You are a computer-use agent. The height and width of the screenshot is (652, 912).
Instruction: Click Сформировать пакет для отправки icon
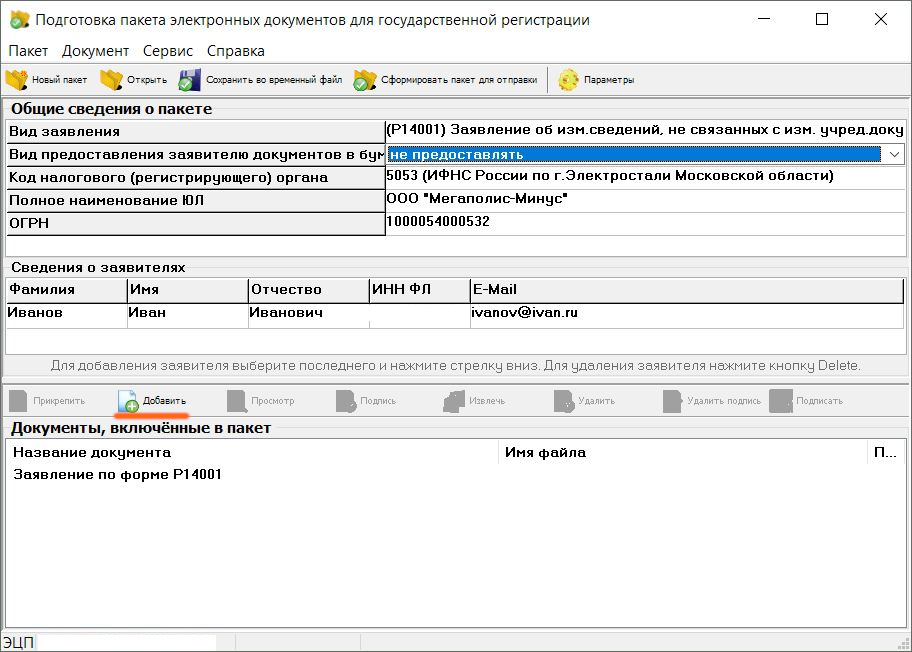click(x=364, y=80)
